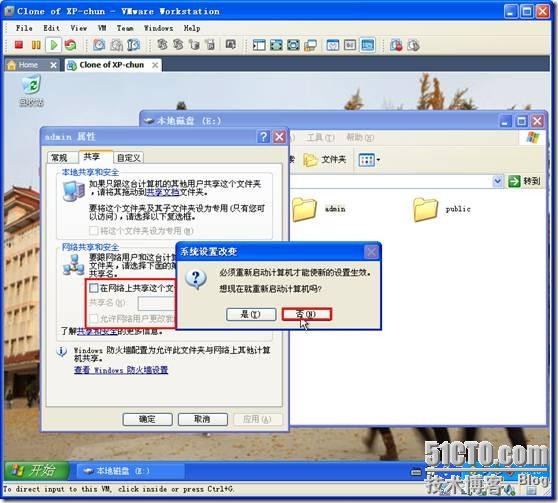Click the Summary view toolbar icon

click(333, 45)
